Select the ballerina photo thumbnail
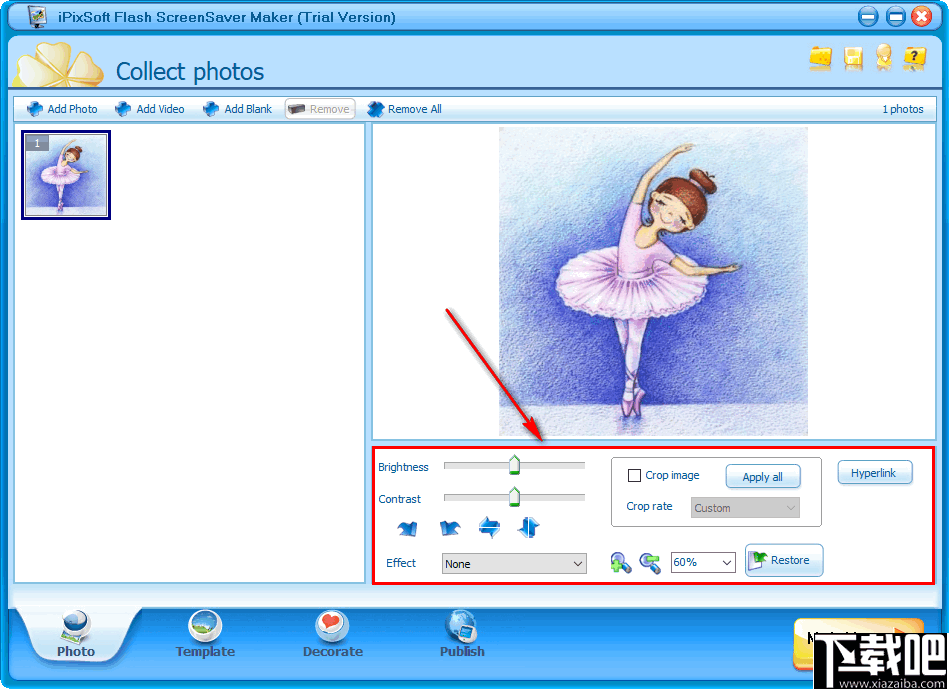The height and width of the screenshot is (689, 949). pos(66,176)
